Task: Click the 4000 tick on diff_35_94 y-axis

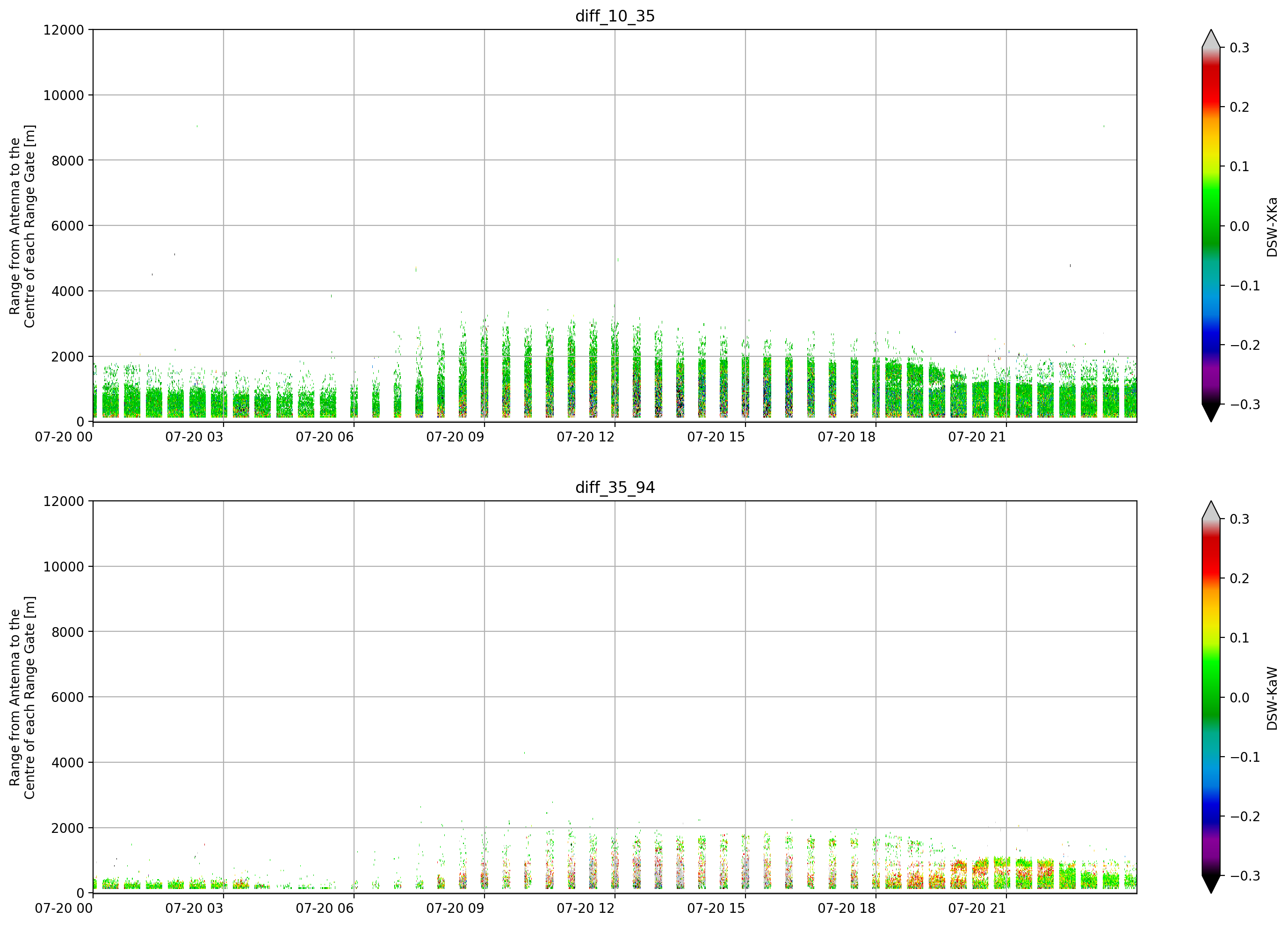Action: point(67,763)
